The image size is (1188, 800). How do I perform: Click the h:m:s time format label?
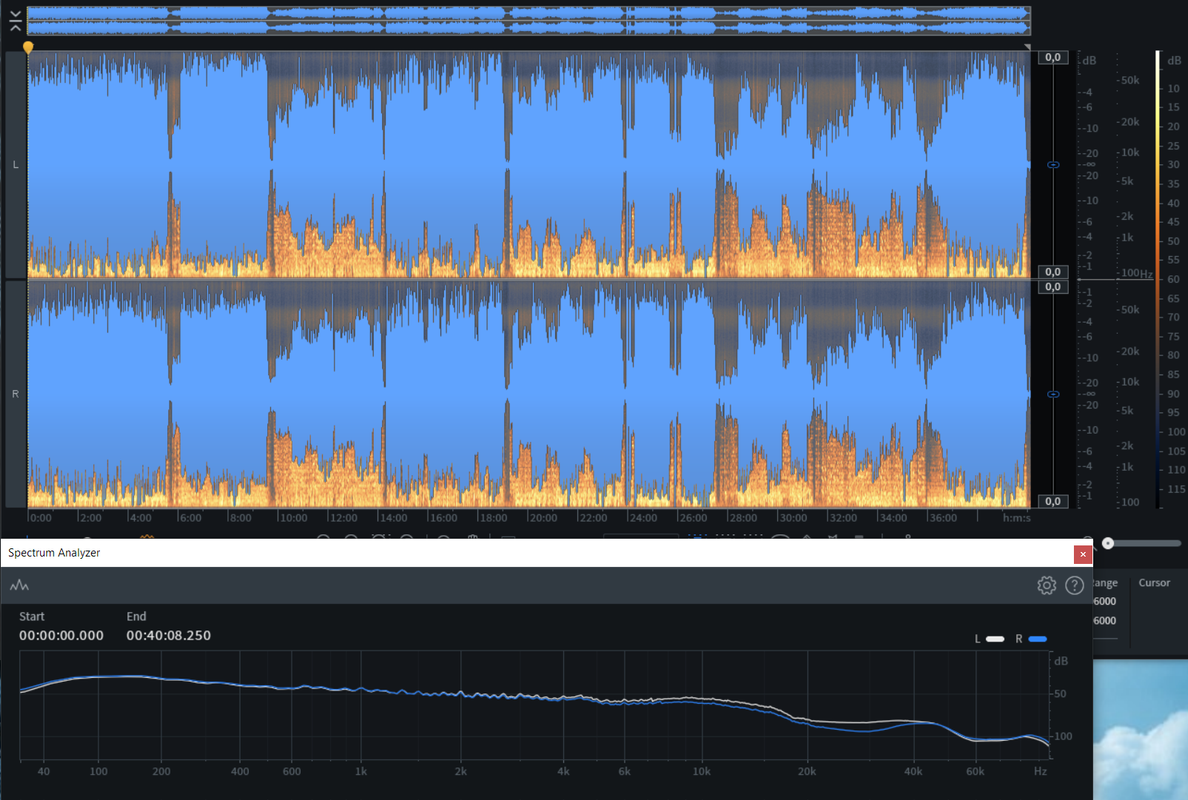tap(1016, 517)
